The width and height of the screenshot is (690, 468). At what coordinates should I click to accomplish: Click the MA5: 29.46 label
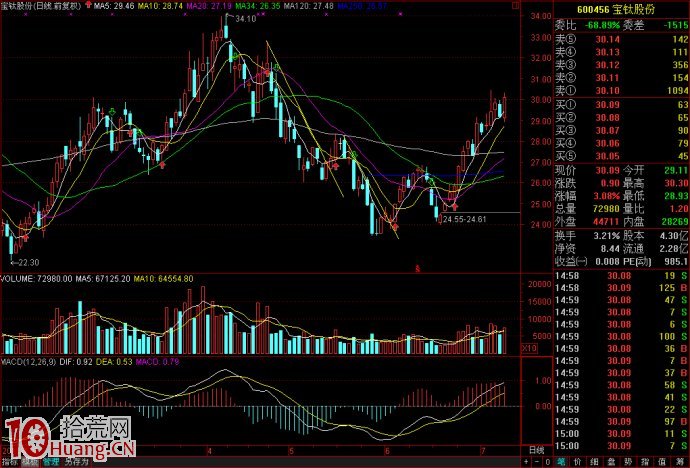pyautogui.click(x=114, y=6)
